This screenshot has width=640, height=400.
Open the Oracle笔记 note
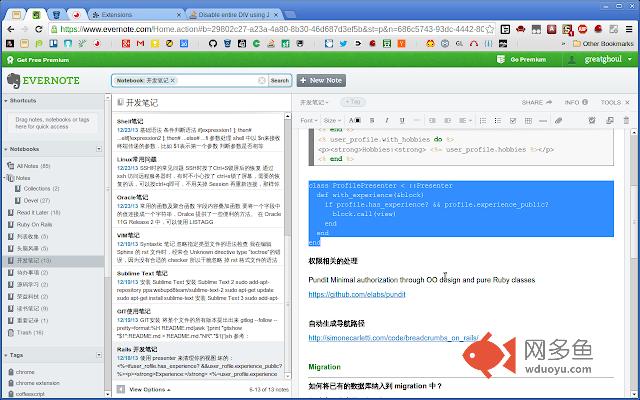point(199,209)
